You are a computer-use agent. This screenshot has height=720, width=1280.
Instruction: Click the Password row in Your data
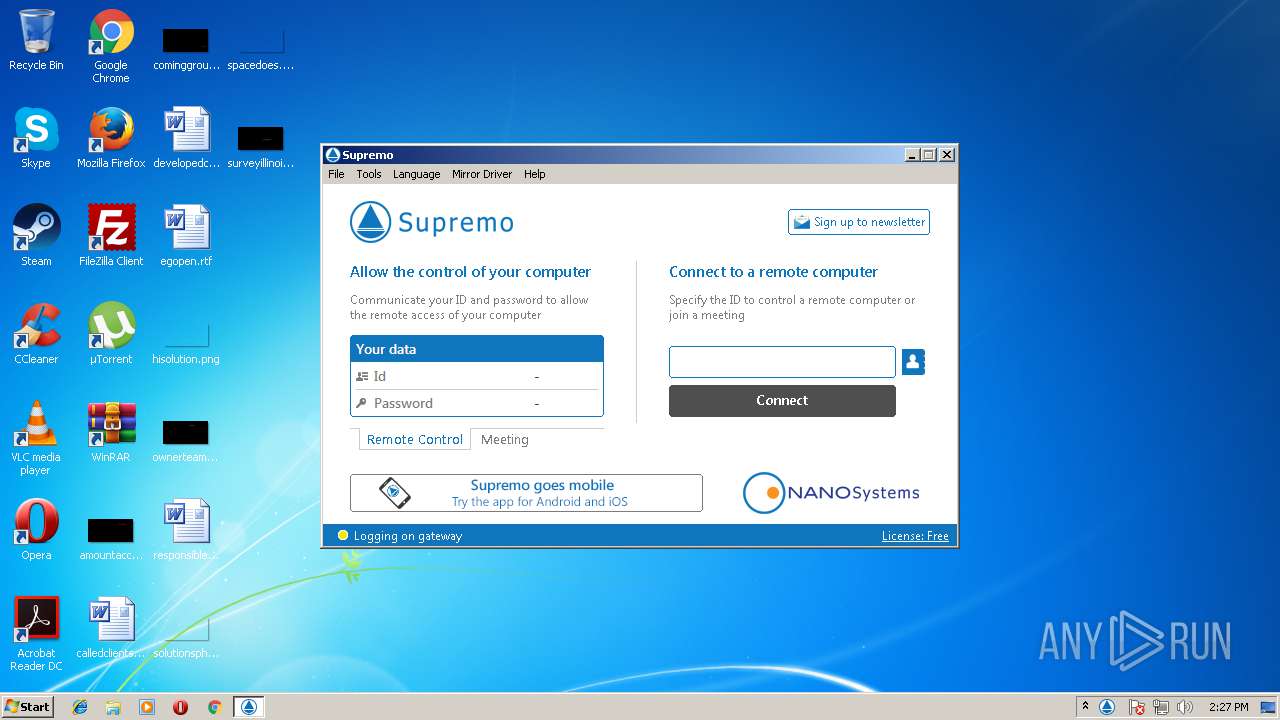click(477, 403)
